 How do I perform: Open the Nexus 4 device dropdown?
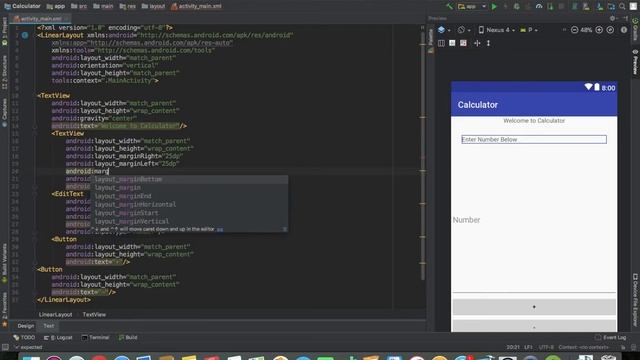point(497,30)
